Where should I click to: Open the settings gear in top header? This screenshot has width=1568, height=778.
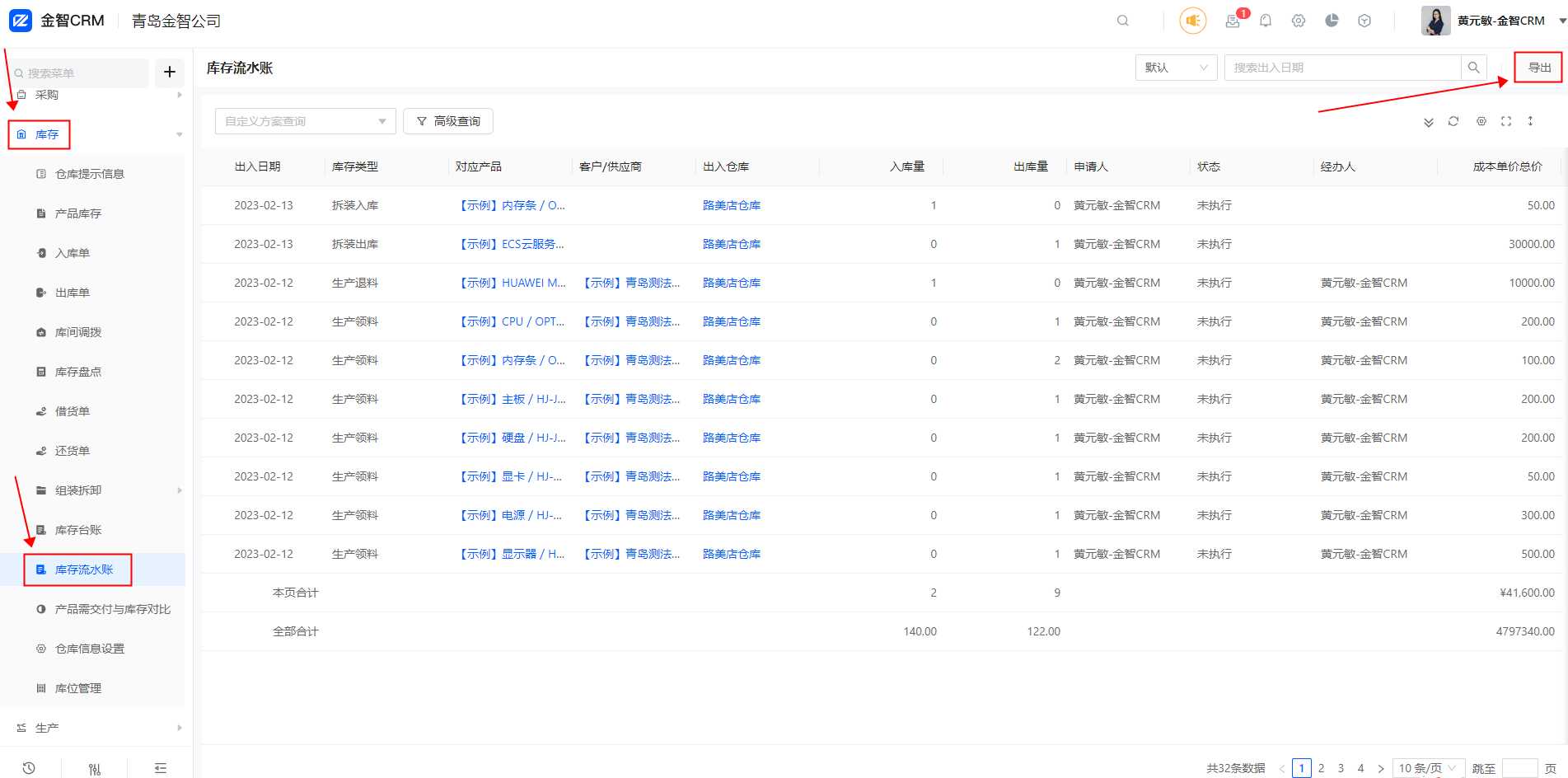tap(1299, 21)
